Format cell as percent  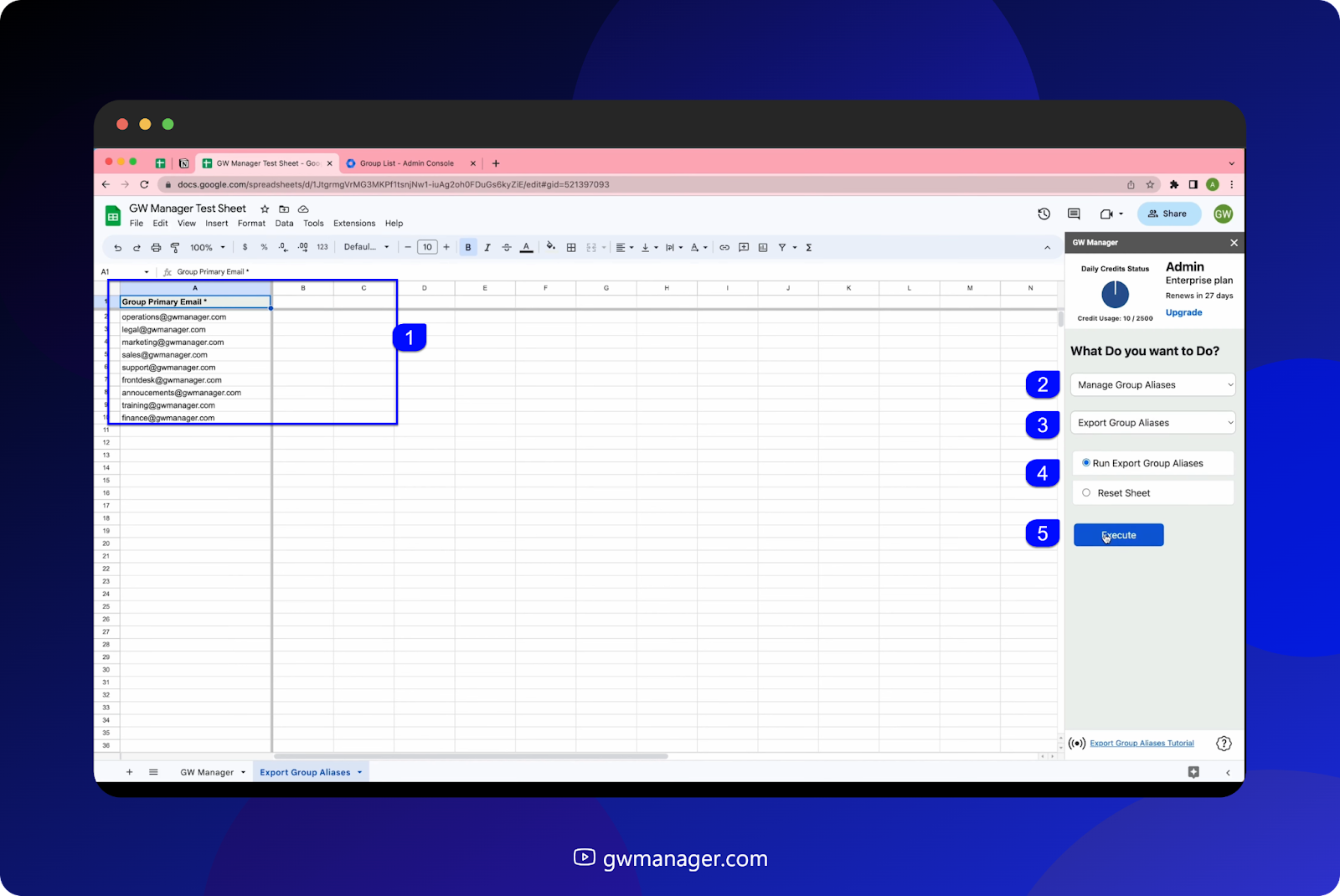pyautogui.click(x=264, y=248)
